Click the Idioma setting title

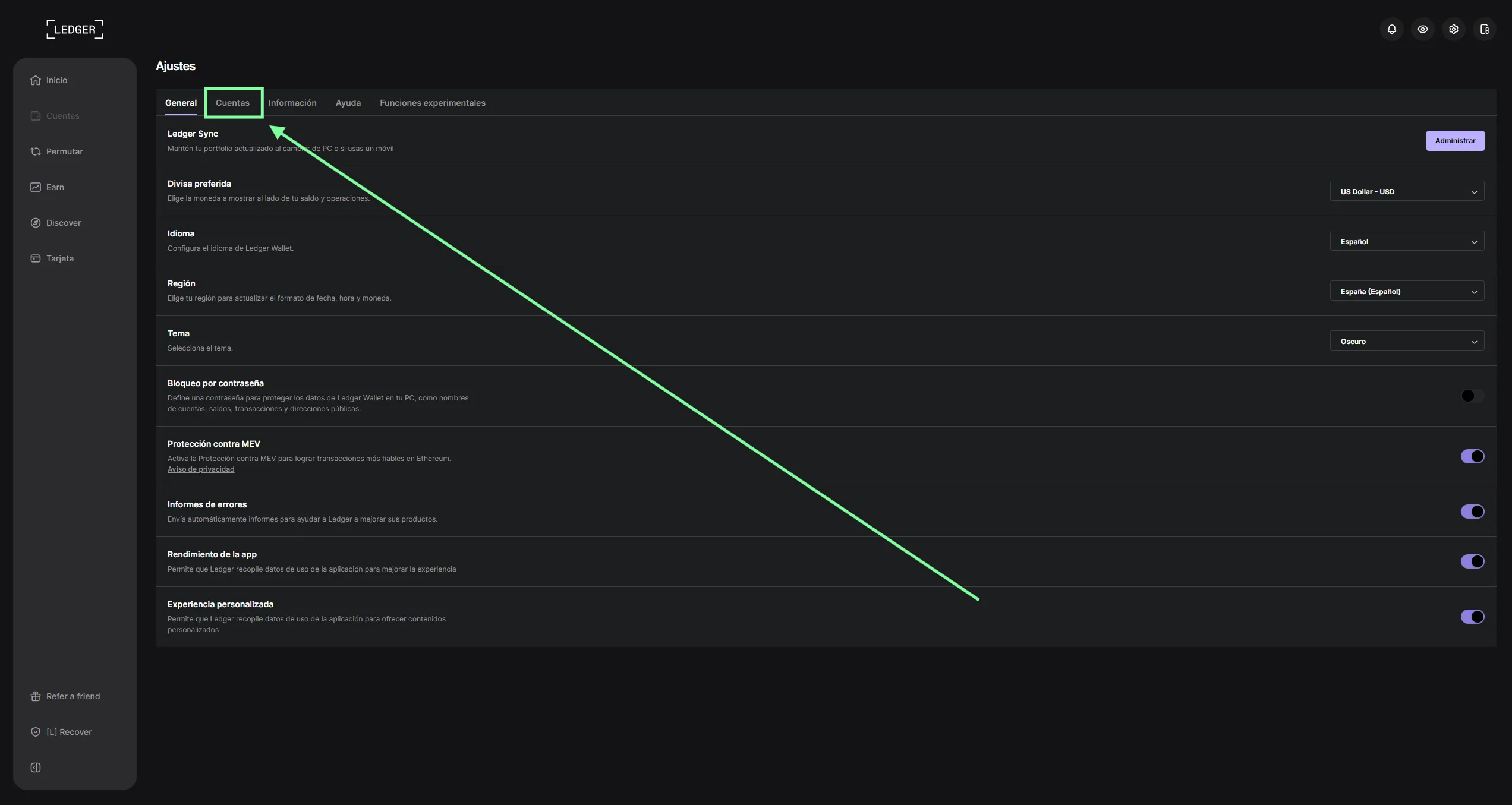point(181,233)
